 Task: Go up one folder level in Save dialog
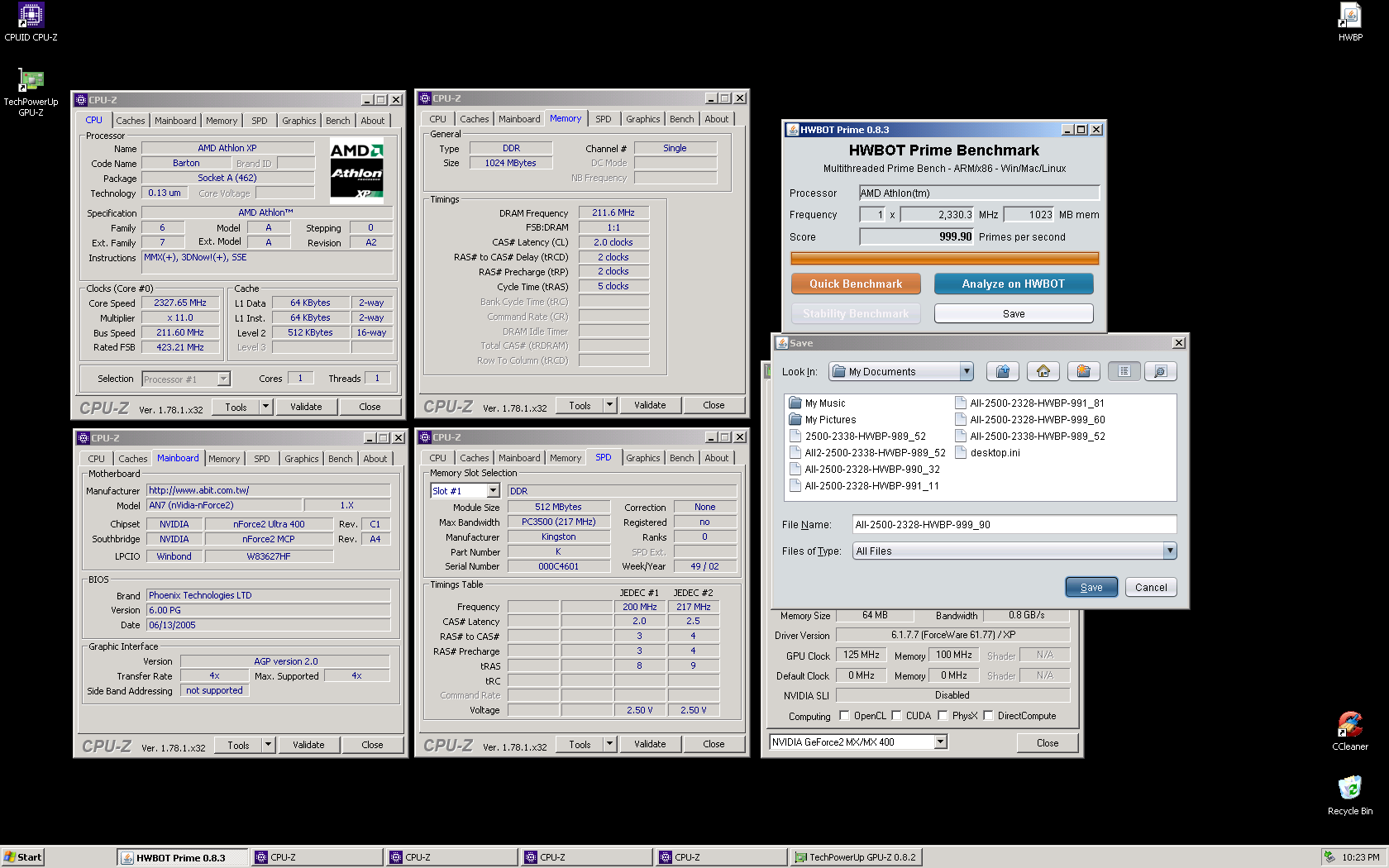pyautogui.click(x=1003, y=372)
